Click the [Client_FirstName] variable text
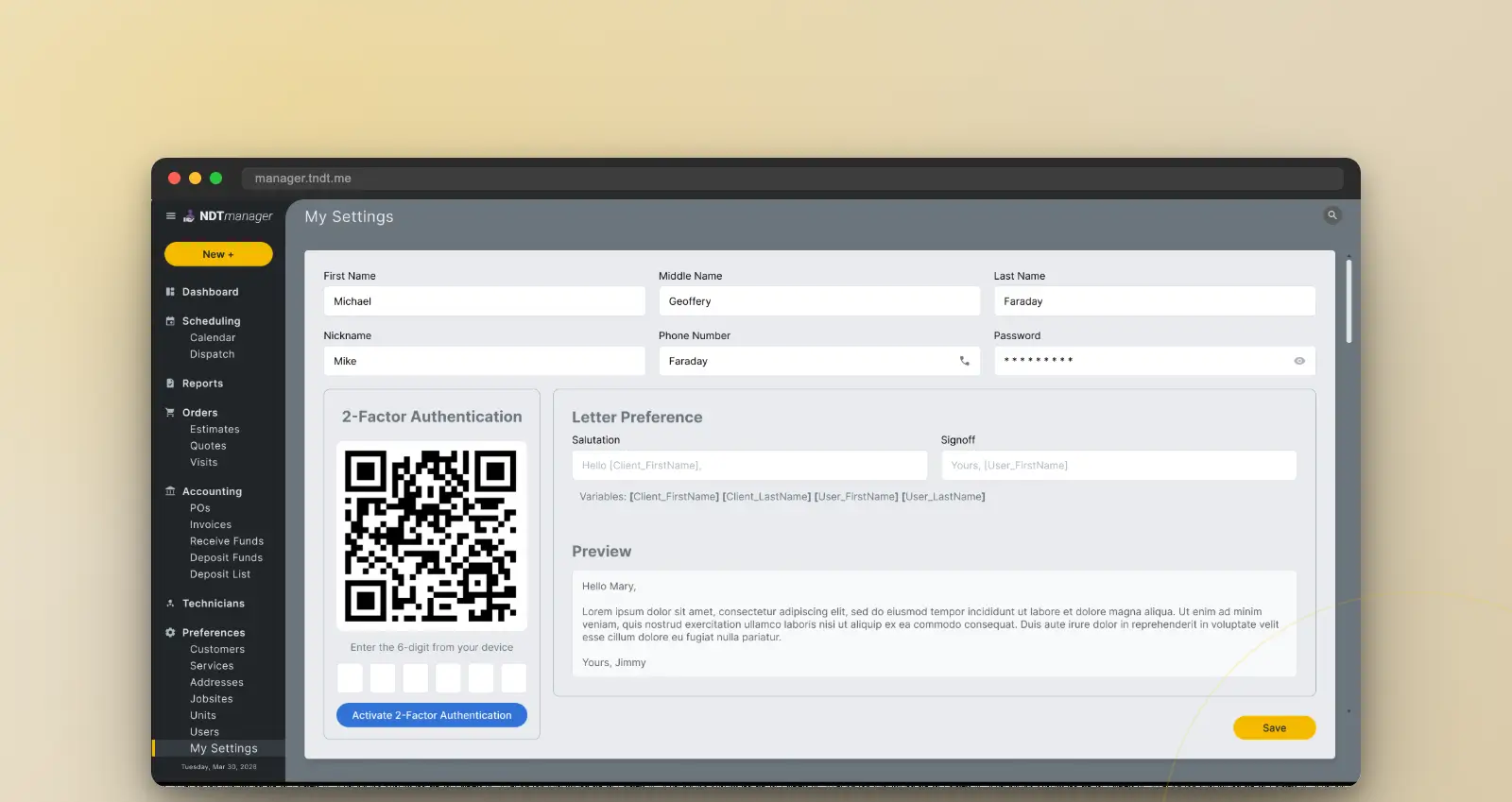This screenshot has height=802, width=1512. point(674,497)
